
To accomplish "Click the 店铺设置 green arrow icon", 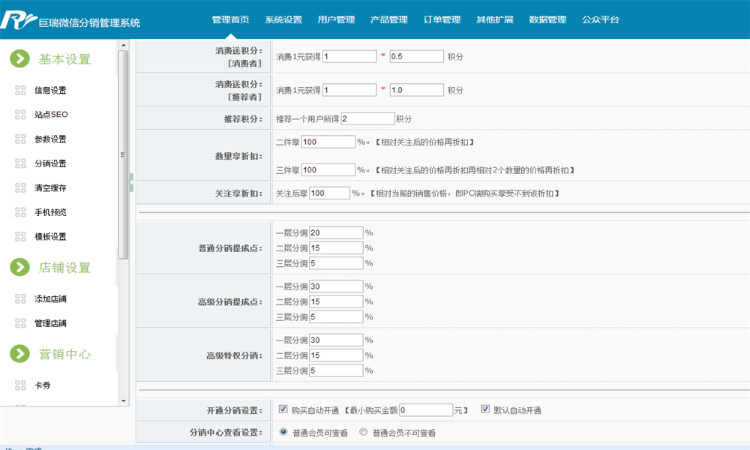I will point(20,267).
